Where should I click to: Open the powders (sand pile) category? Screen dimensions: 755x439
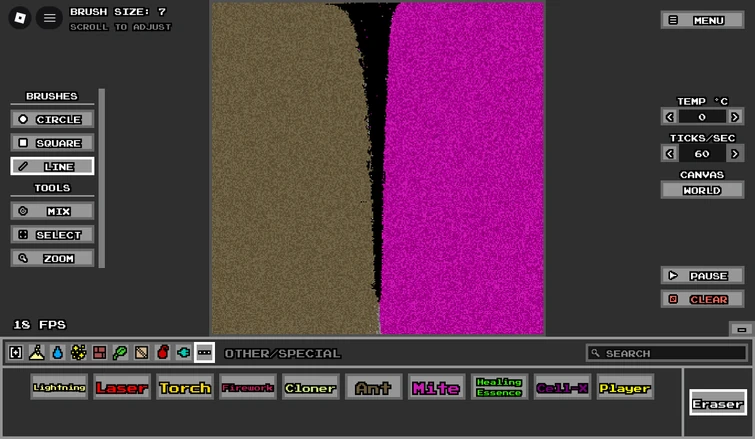(37, 353)
